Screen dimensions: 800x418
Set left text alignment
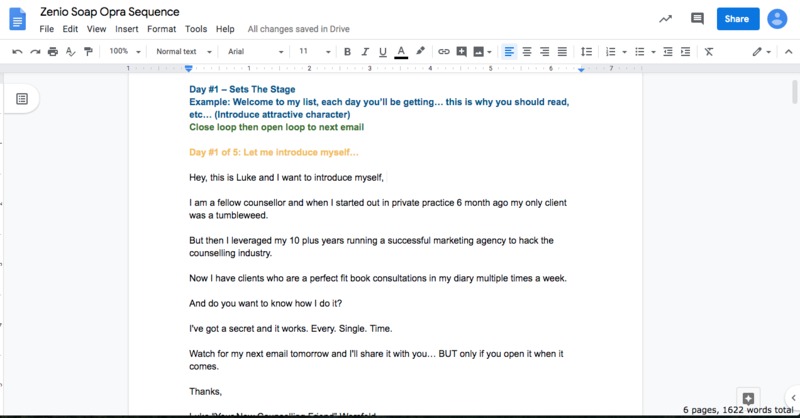click(509, 52)
